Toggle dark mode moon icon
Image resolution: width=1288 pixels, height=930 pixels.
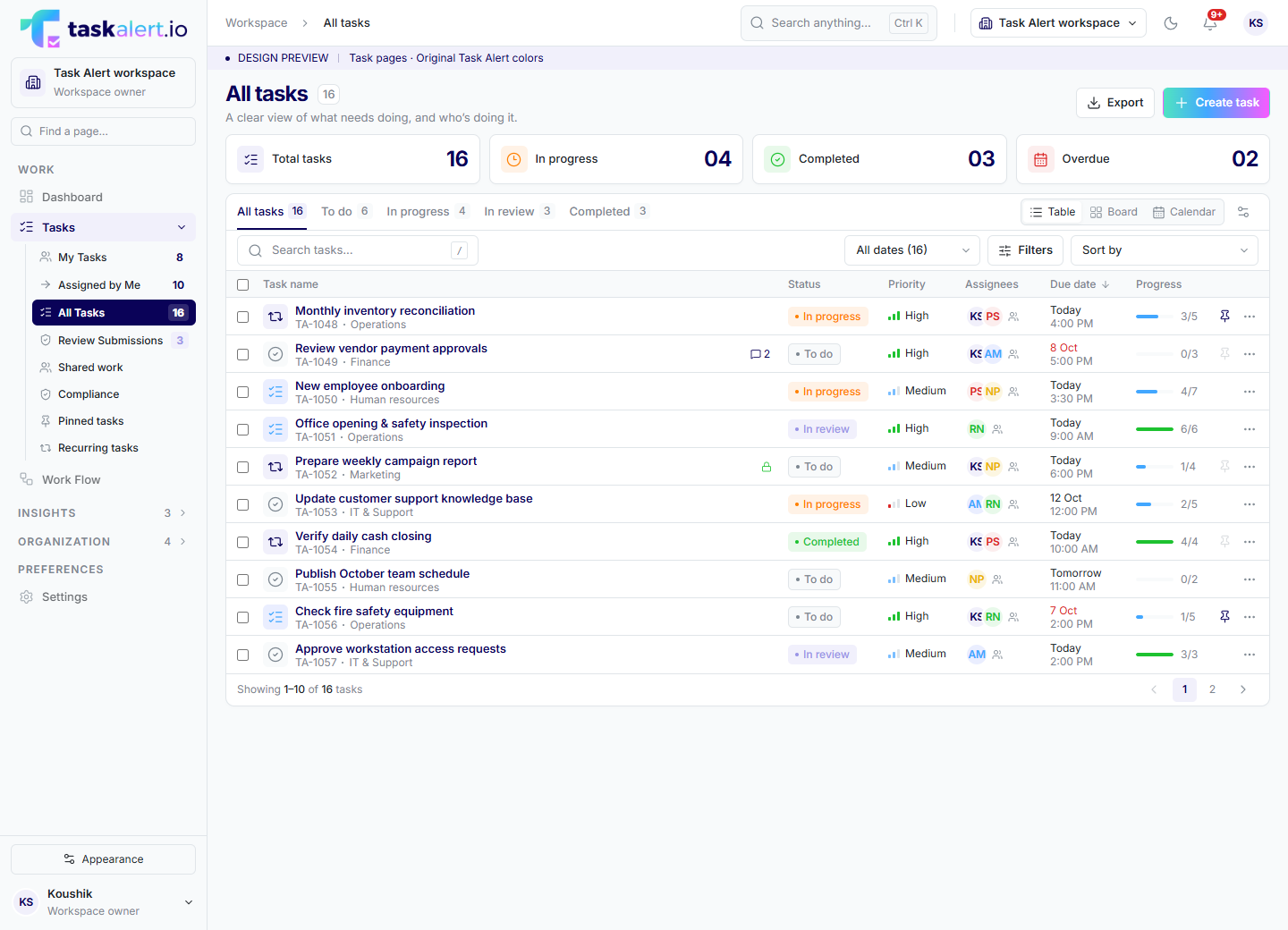click(1171, 23)
